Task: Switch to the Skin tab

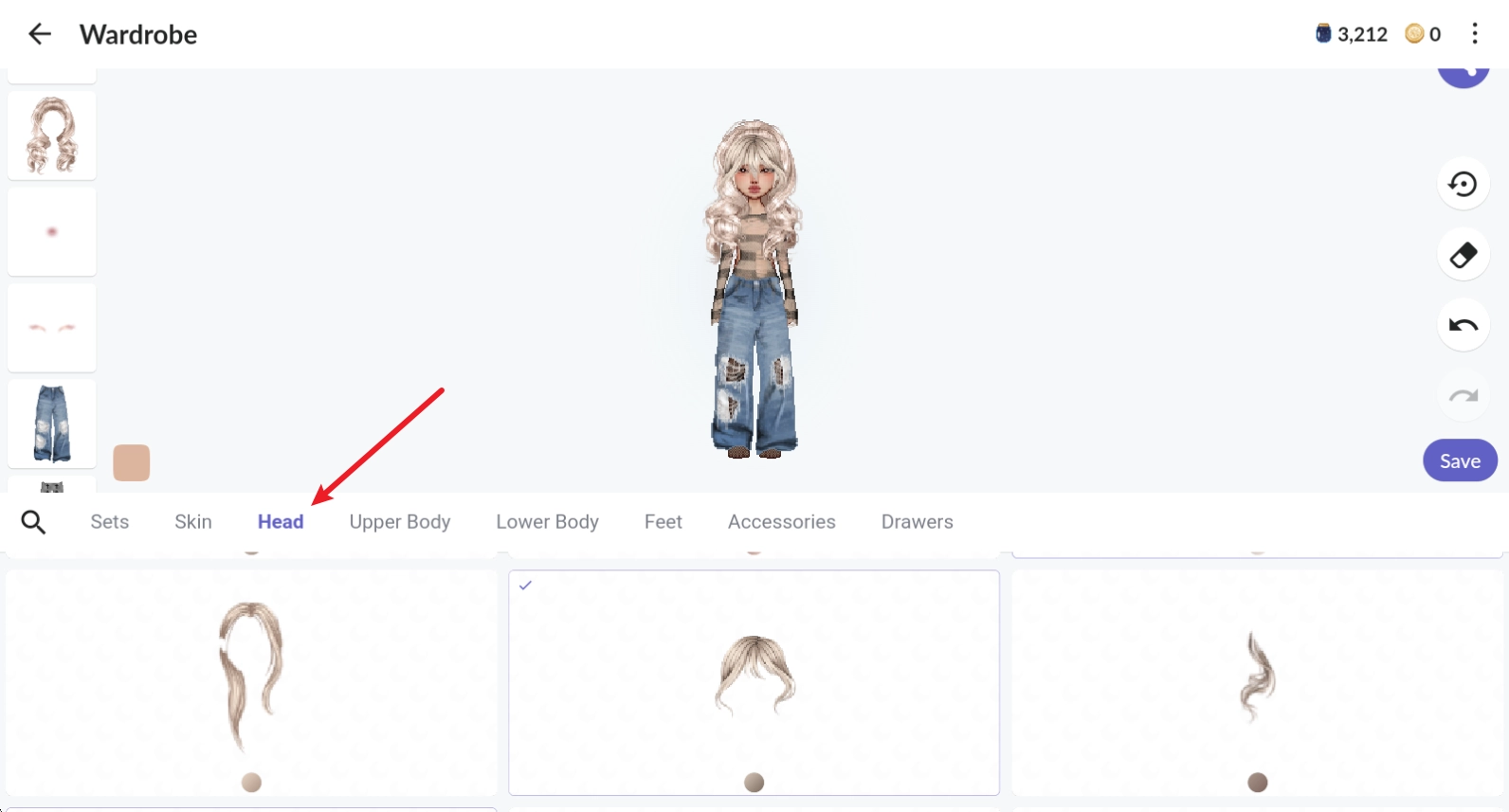Action: pyautogui.click(x=192, y=522)
